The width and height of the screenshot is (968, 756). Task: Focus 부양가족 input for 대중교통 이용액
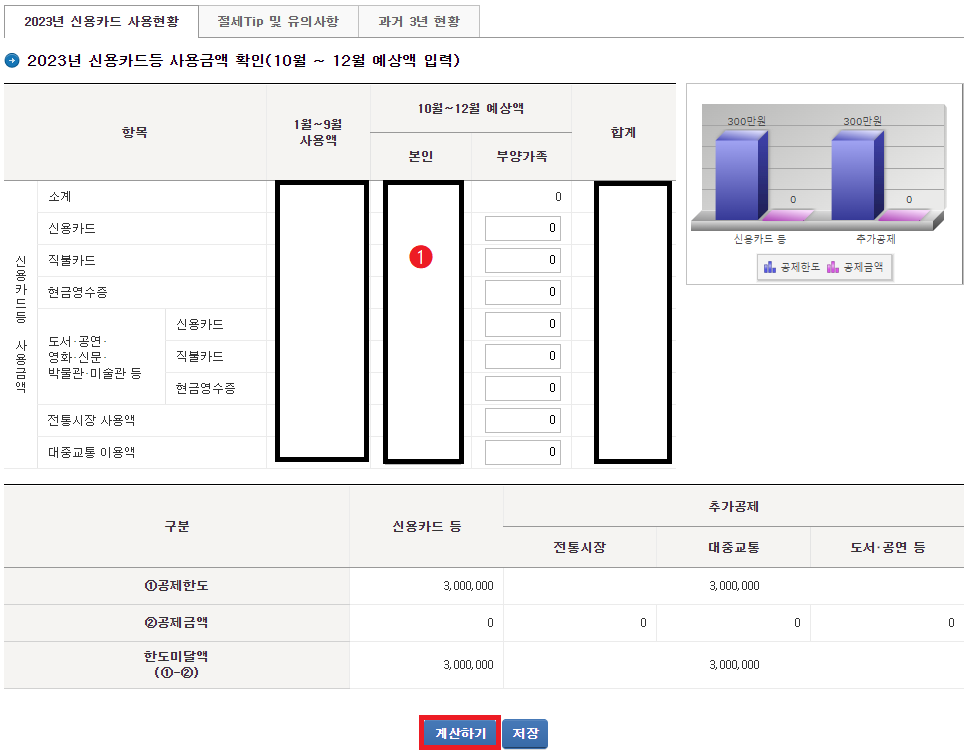pos(522,452)
